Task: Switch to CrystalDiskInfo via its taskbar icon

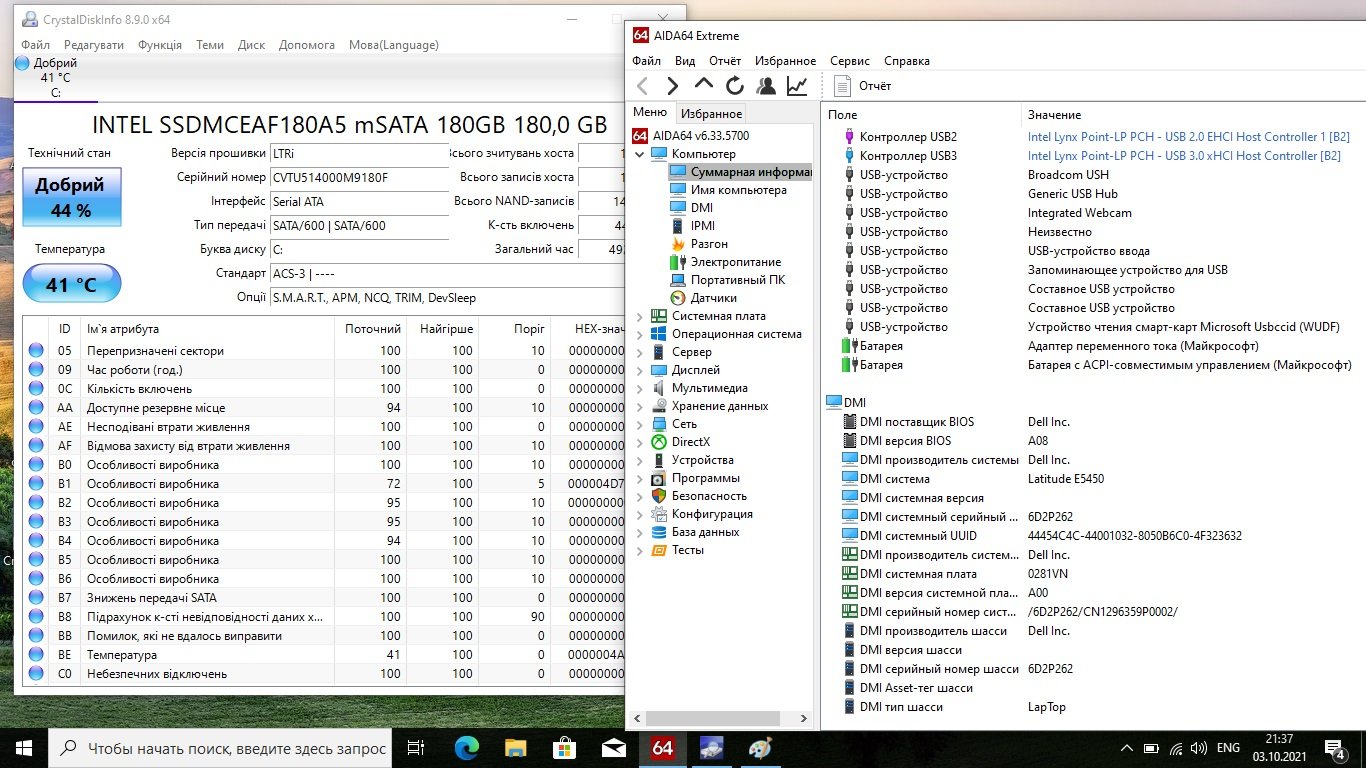Action: coord(711,747)
